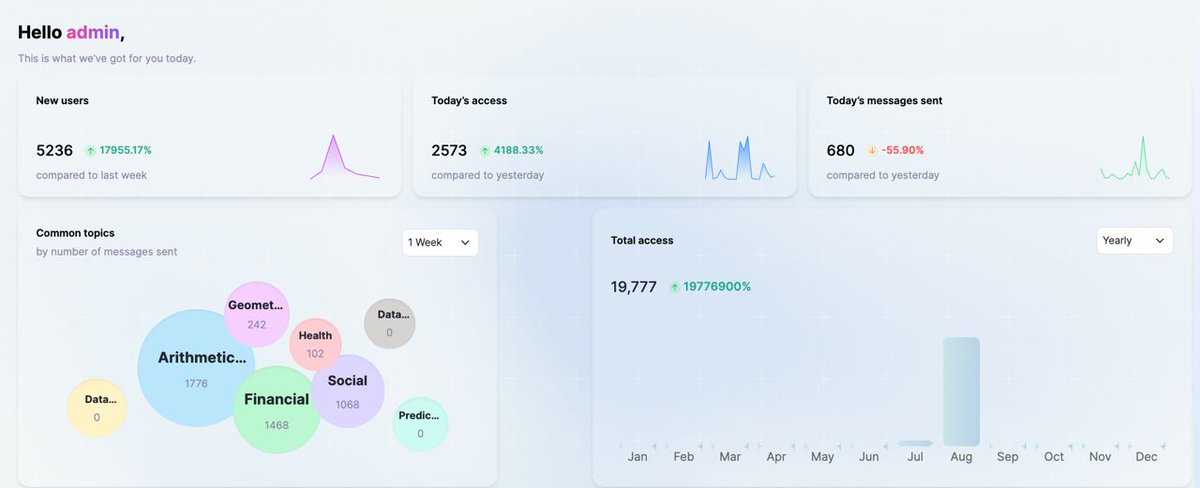1200x488 pixels.
Task: Click the Total access heading
Action: 642,240
